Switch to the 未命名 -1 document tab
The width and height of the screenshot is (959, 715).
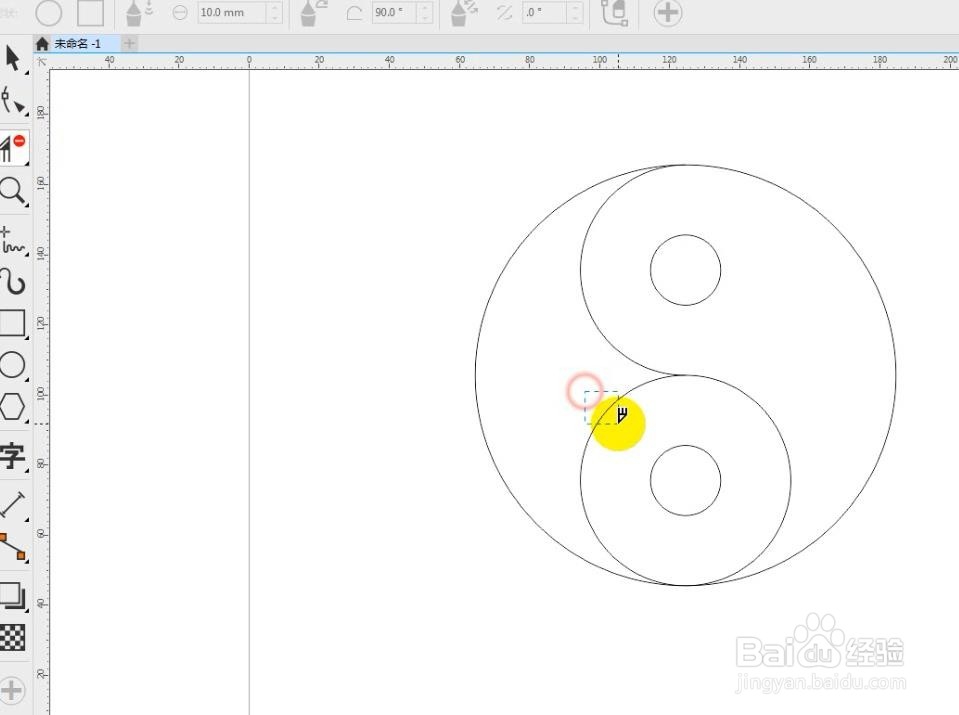click(x=77, y=43)
